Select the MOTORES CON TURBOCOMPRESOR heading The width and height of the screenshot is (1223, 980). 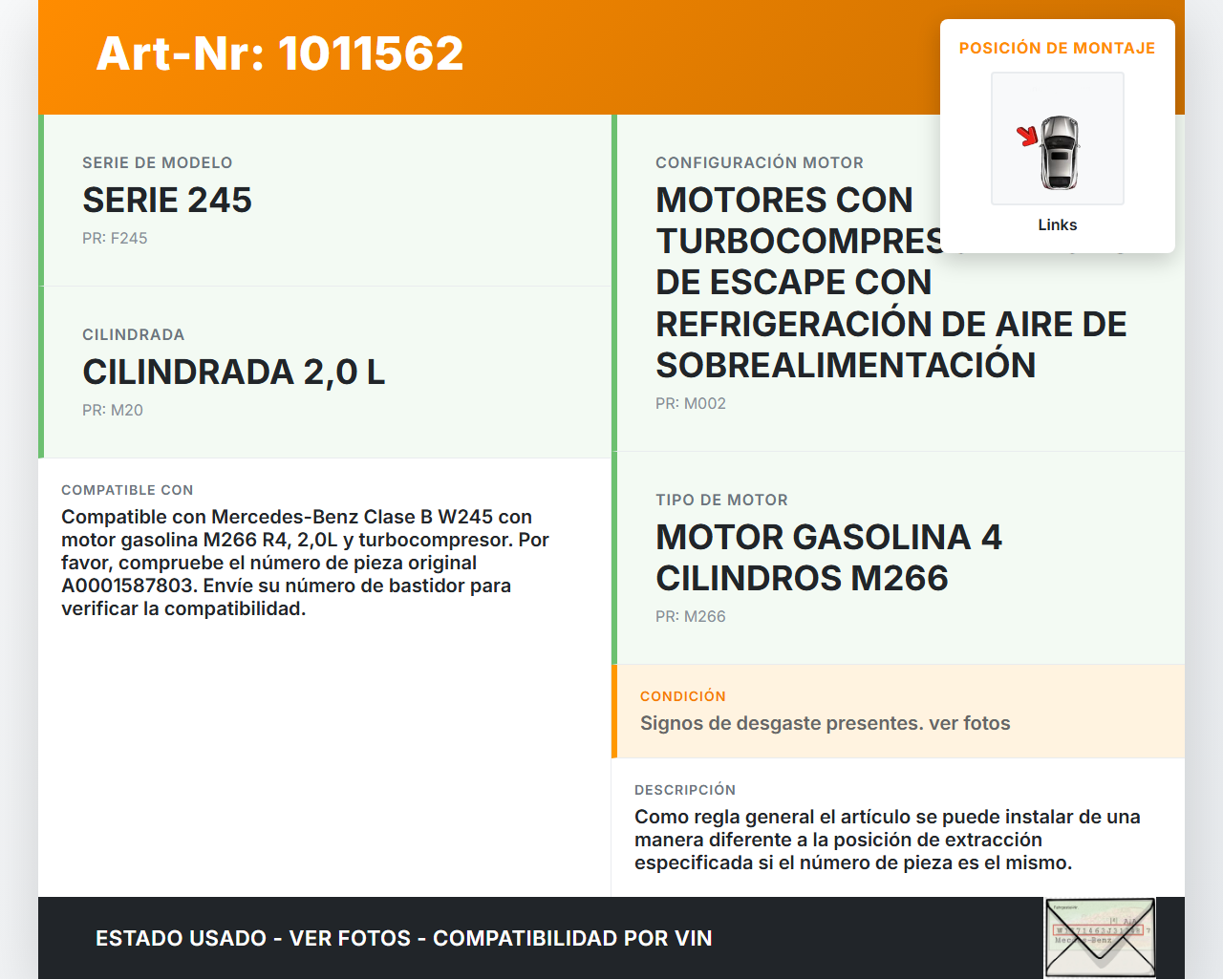point(891,283)
